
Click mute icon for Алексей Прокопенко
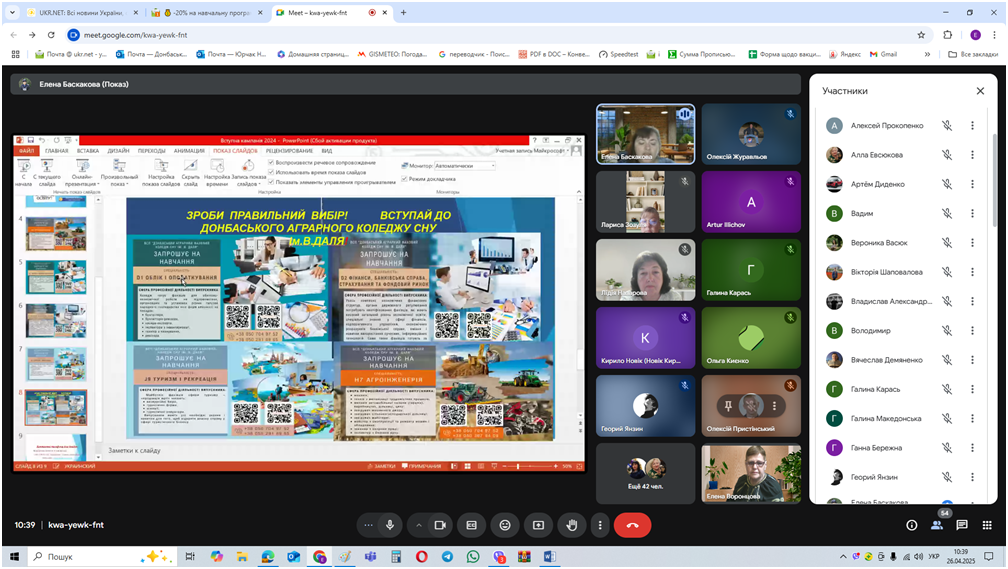pos(947,125)
